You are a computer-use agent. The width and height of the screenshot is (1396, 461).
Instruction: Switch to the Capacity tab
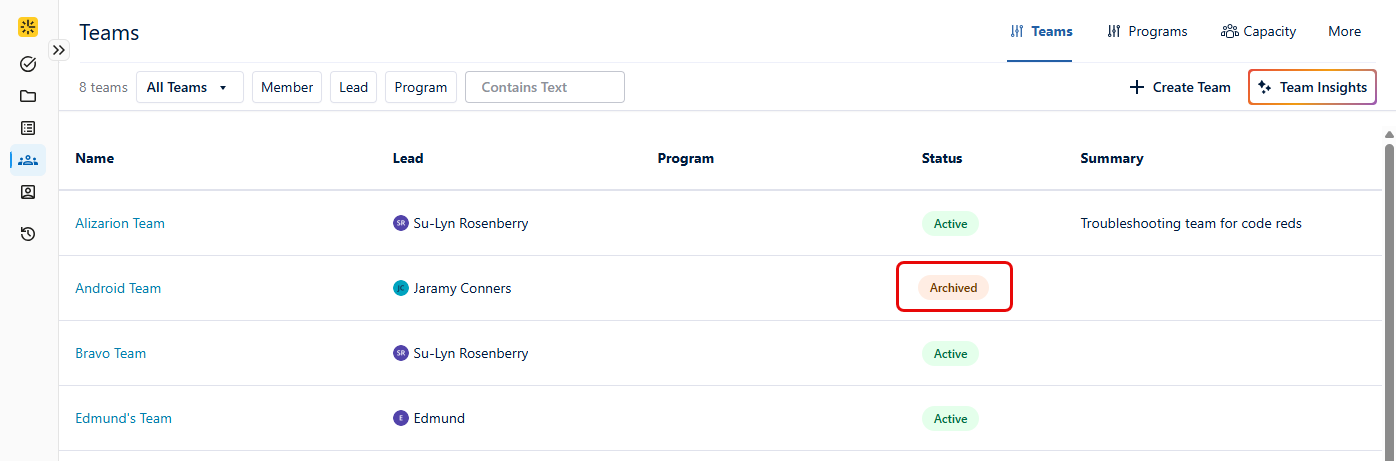[1258, 31]
